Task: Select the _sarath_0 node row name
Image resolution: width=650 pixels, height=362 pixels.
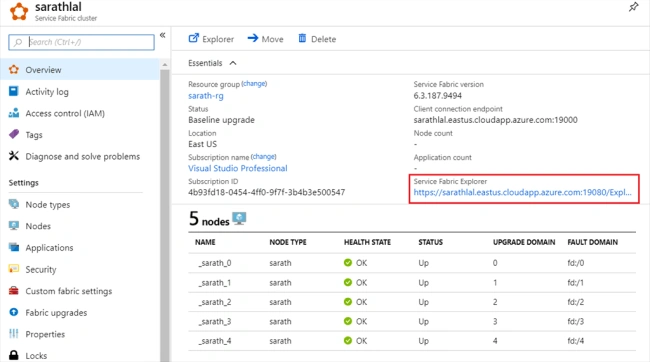Action: pyautogui.click(x=215, y=263)
